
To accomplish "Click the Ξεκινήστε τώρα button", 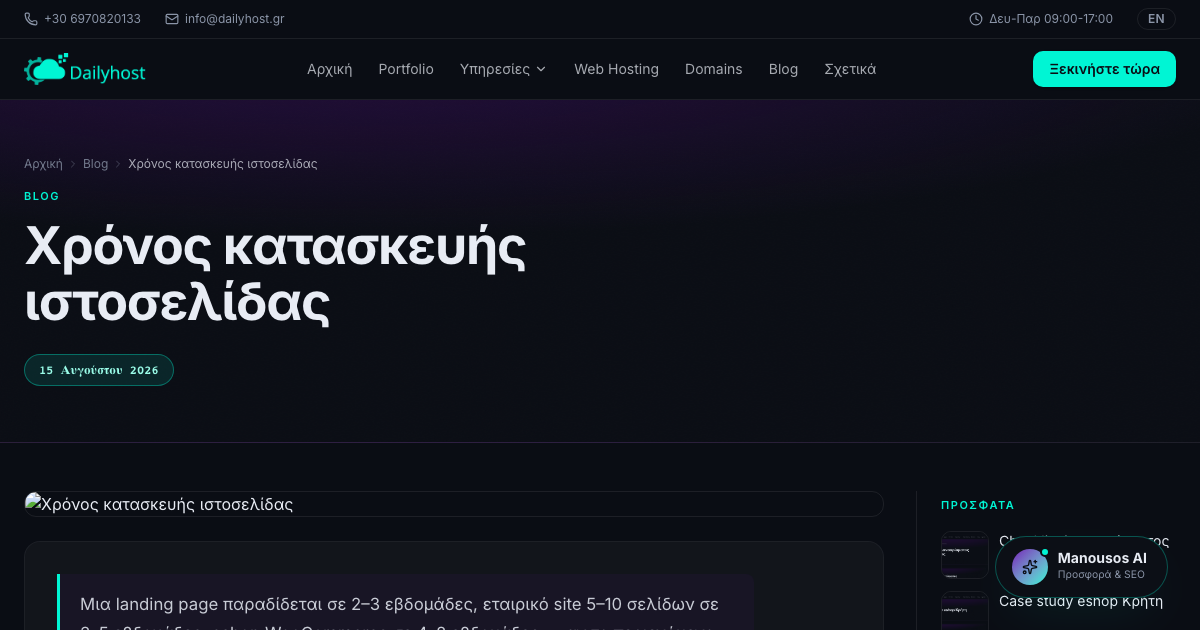I will pos(1104,69).
